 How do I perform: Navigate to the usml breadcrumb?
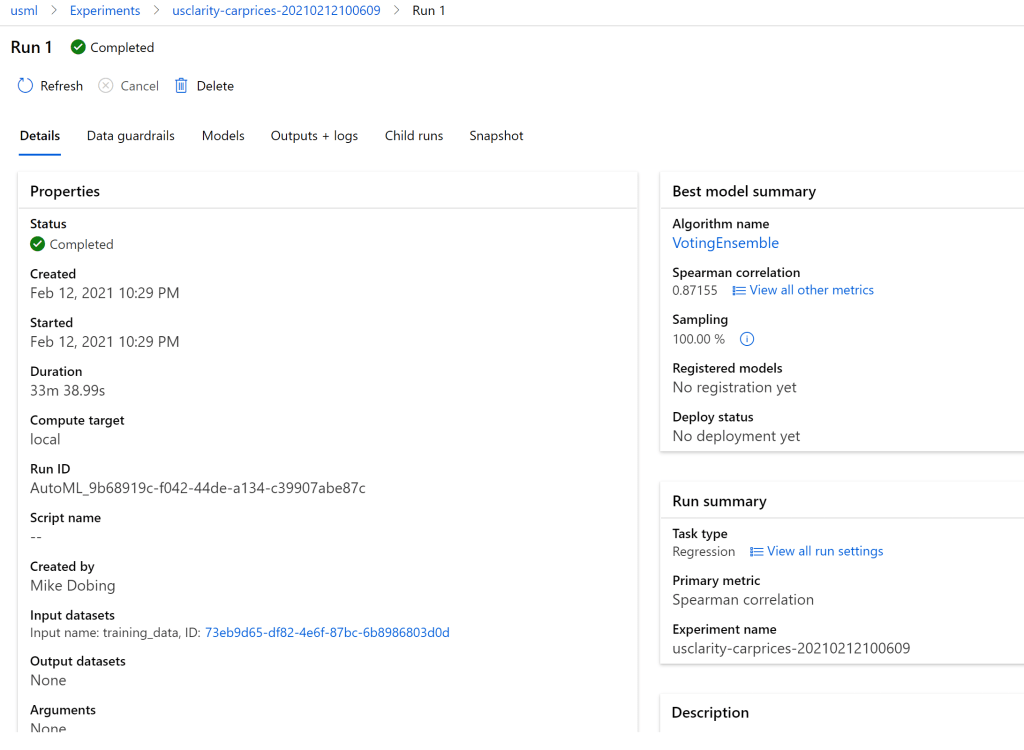pyautogui.click(x=23, y=10)
